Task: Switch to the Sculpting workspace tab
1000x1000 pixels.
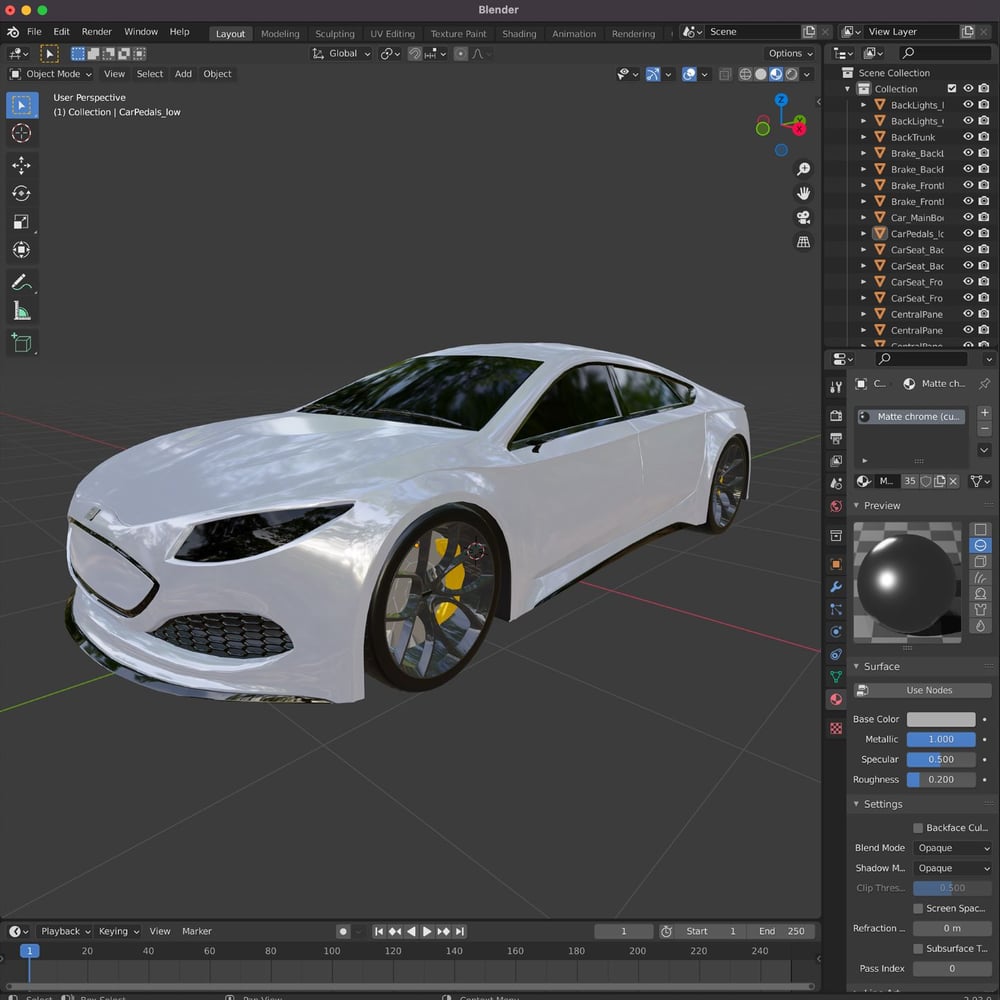Action: coord(335,34)
